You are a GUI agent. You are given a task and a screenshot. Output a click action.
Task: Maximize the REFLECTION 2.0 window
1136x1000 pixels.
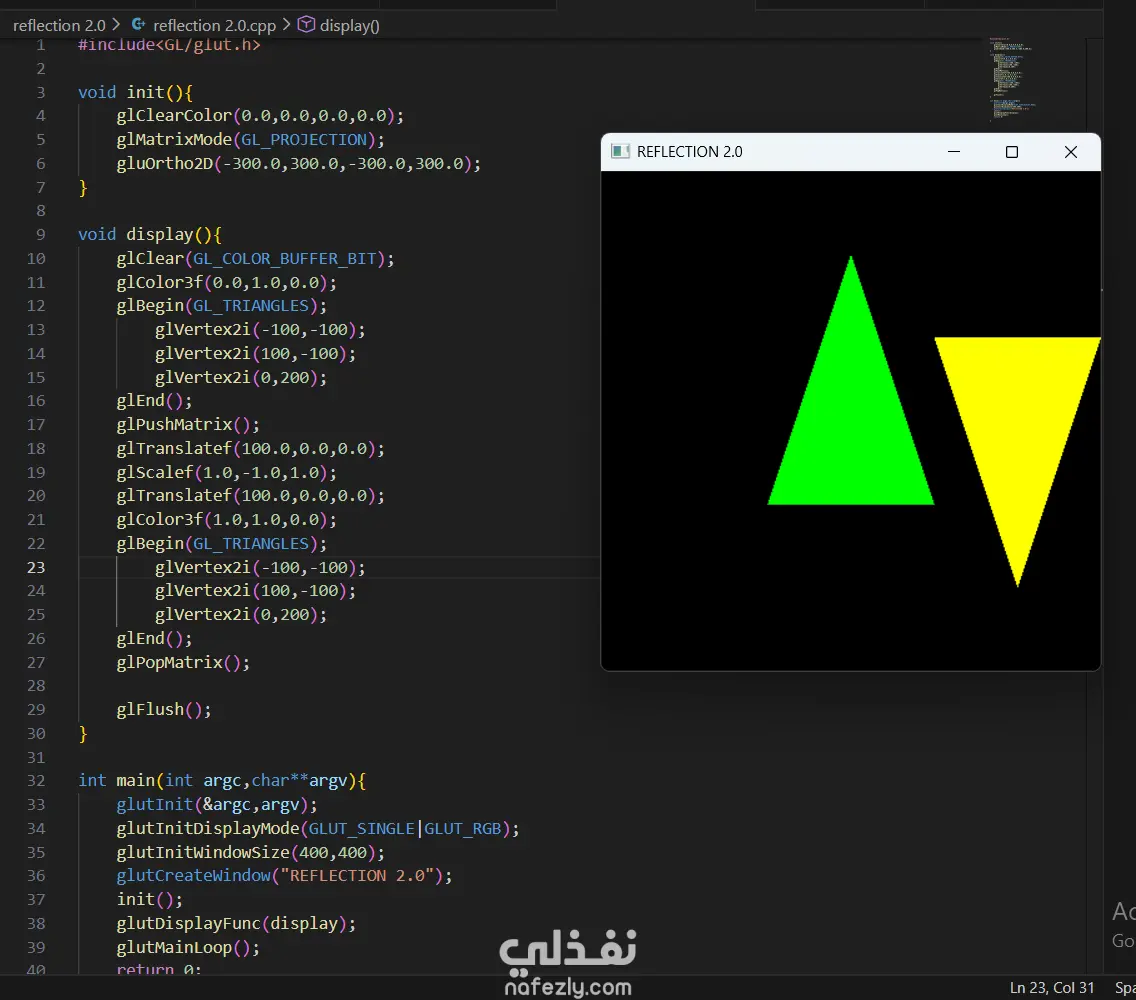(x=1011, y=151)
